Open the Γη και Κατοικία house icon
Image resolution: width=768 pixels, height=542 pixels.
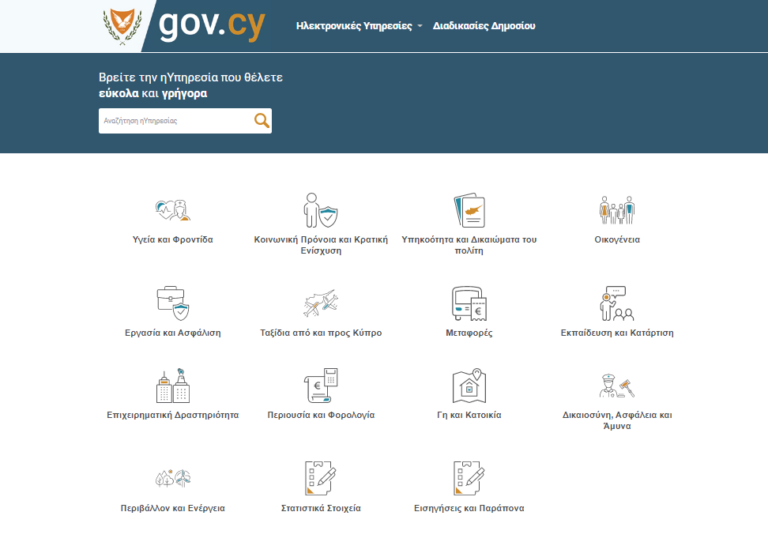click(469, 385)
